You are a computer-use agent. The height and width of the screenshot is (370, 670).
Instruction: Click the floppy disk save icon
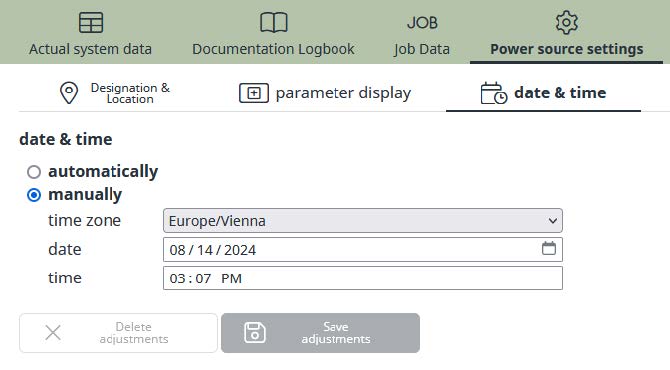[x=255, y=333]
